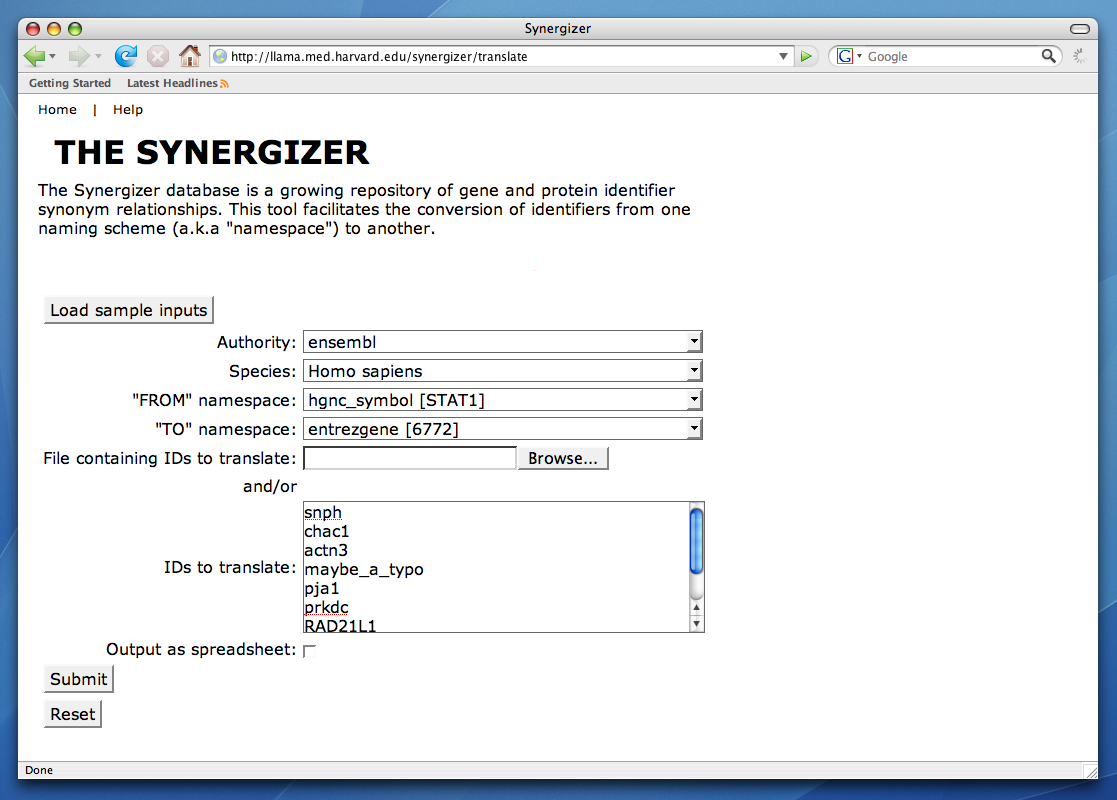
Task: Click the green Go arrow beside URL
Action: point(807,57)
